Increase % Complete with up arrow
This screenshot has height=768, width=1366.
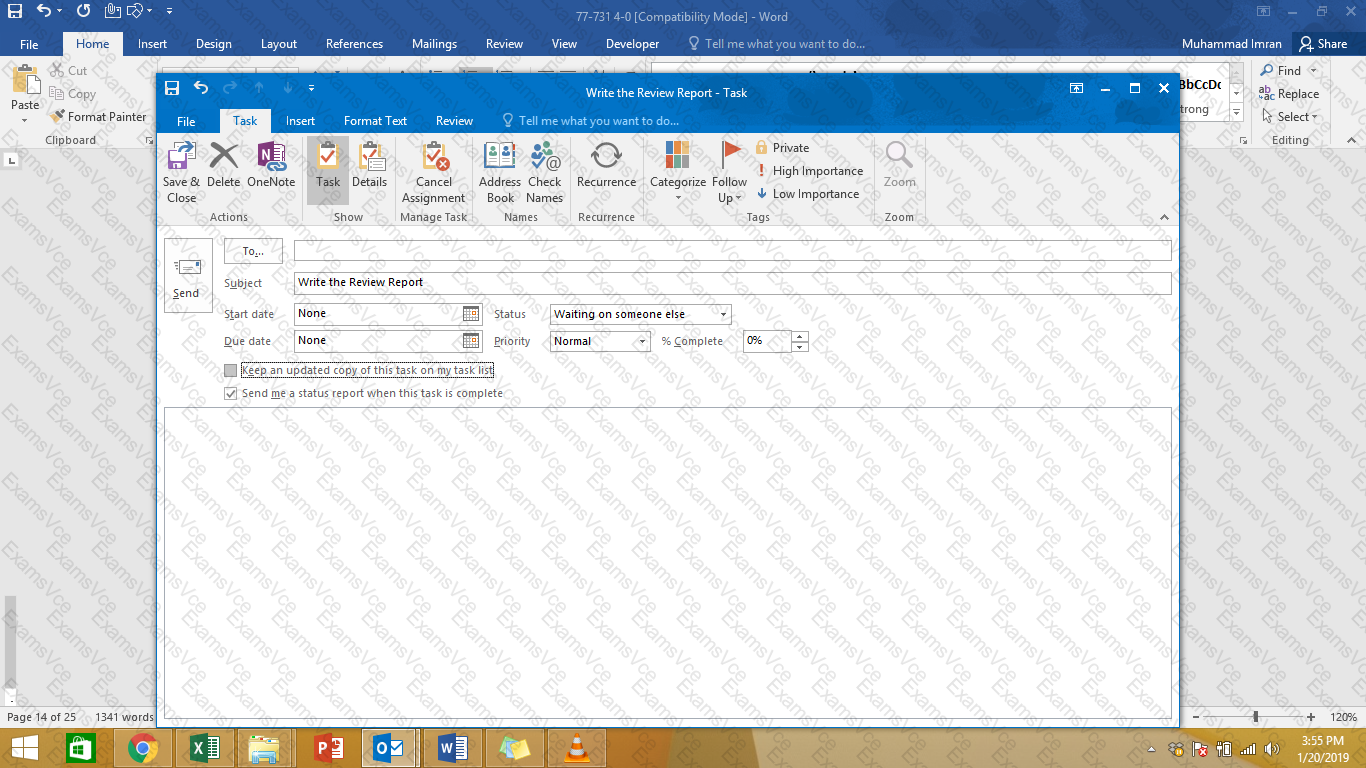(800, 336)
